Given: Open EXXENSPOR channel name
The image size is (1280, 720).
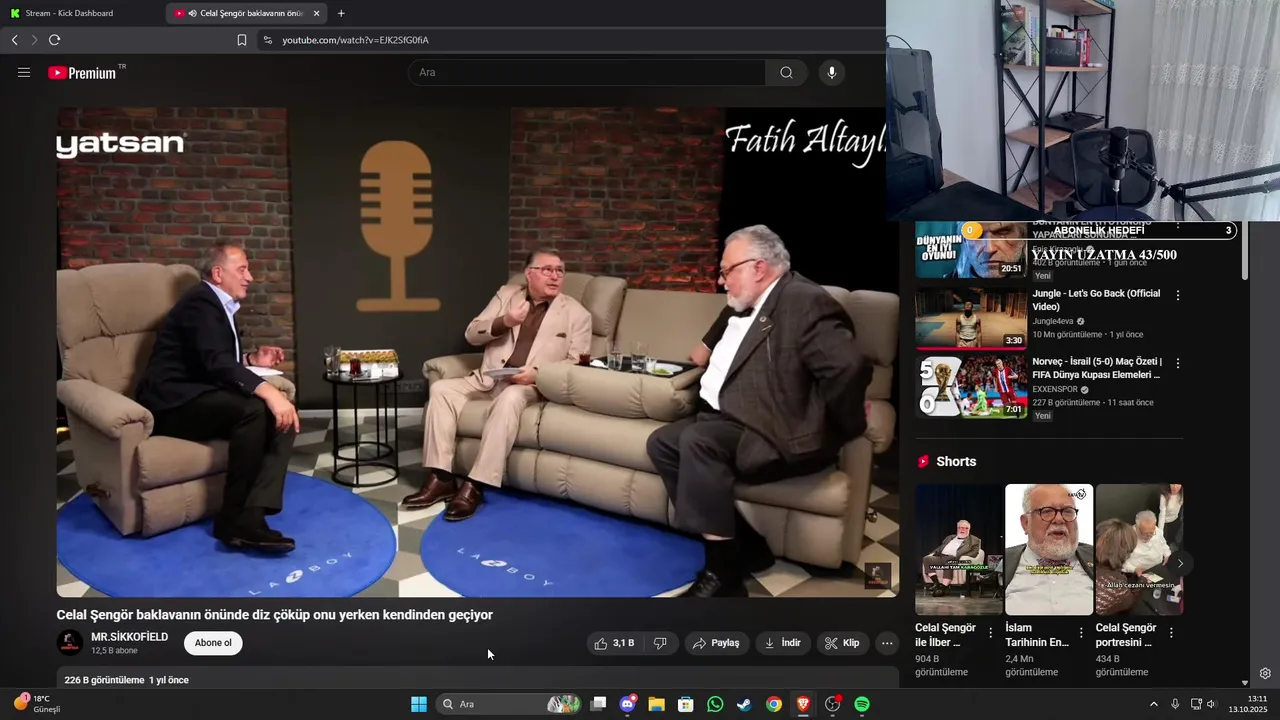Looking at the screenshot, I should (1055, 389).
